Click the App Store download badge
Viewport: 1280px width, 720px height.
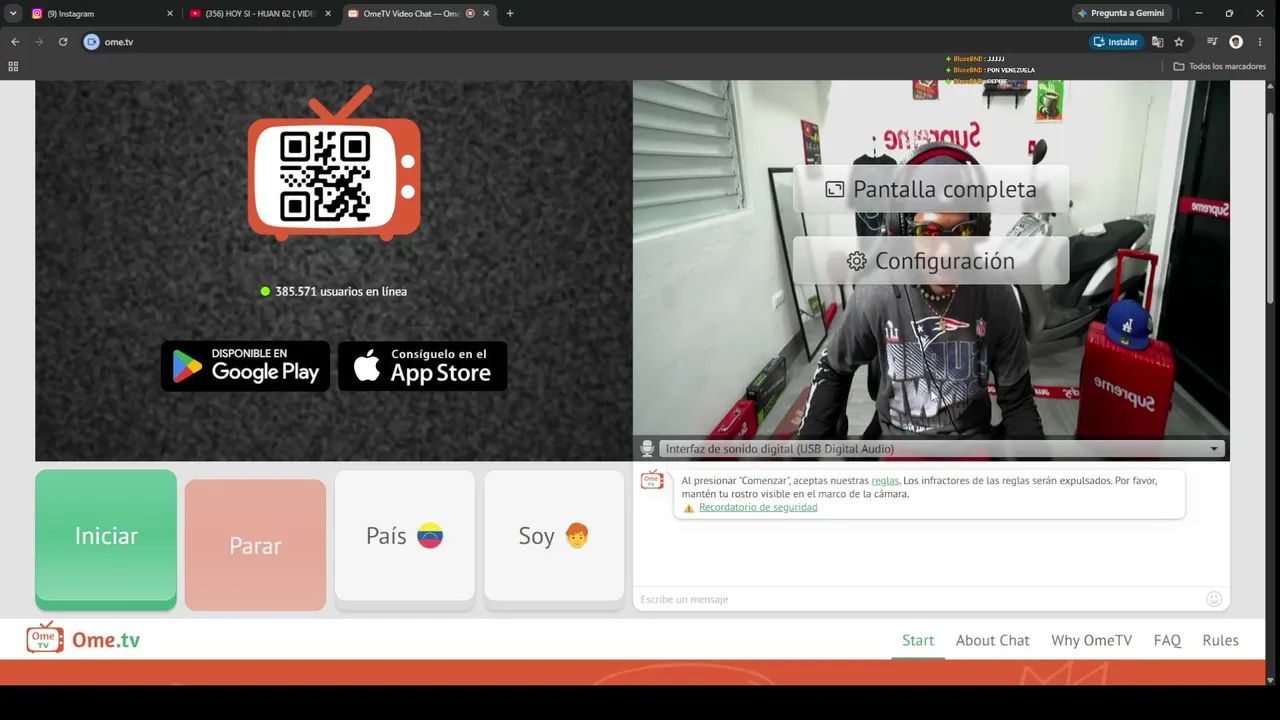coord(423,366)
